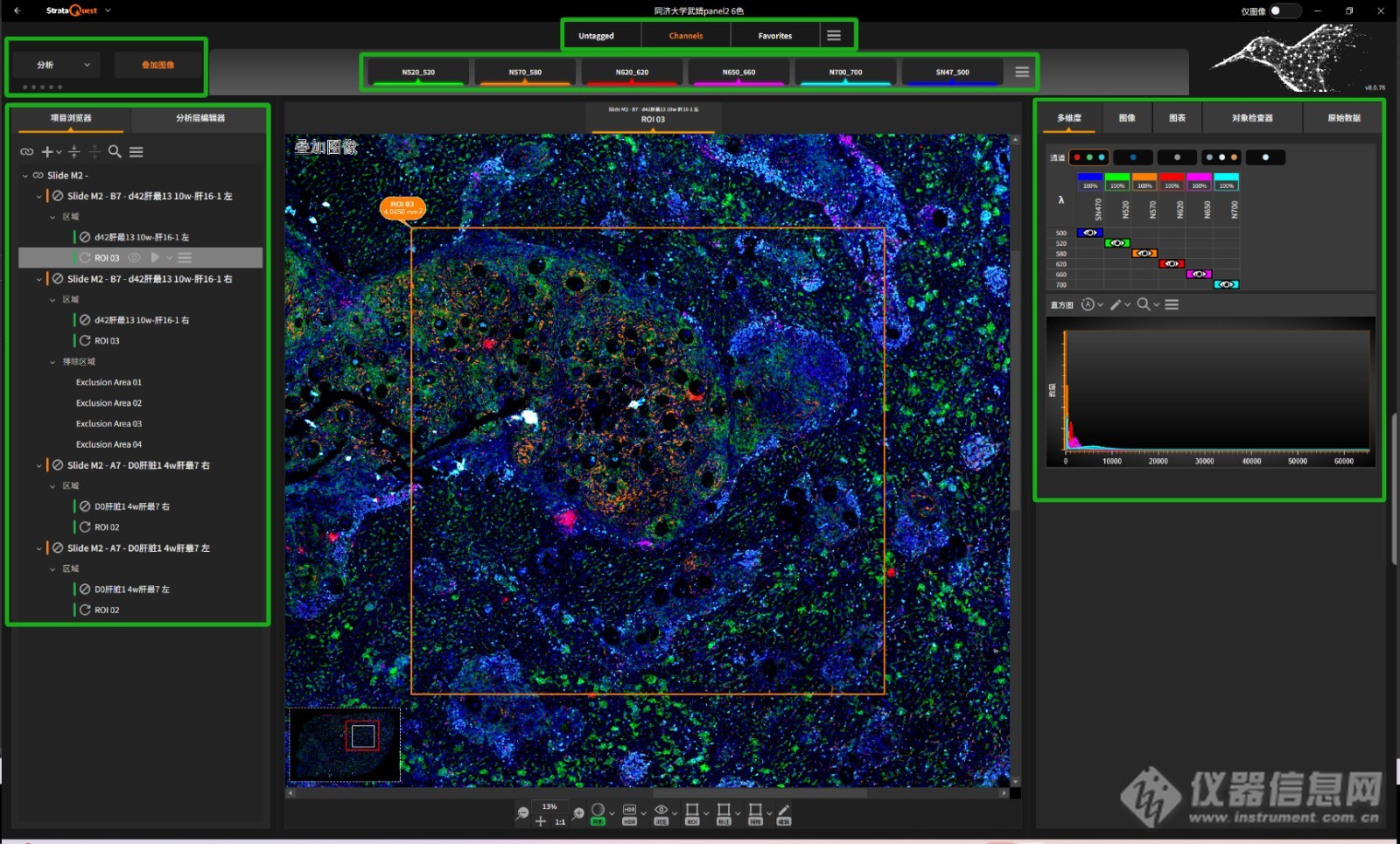Toggle the magenta N650 channel eye at 660

tap(1199, 274)
